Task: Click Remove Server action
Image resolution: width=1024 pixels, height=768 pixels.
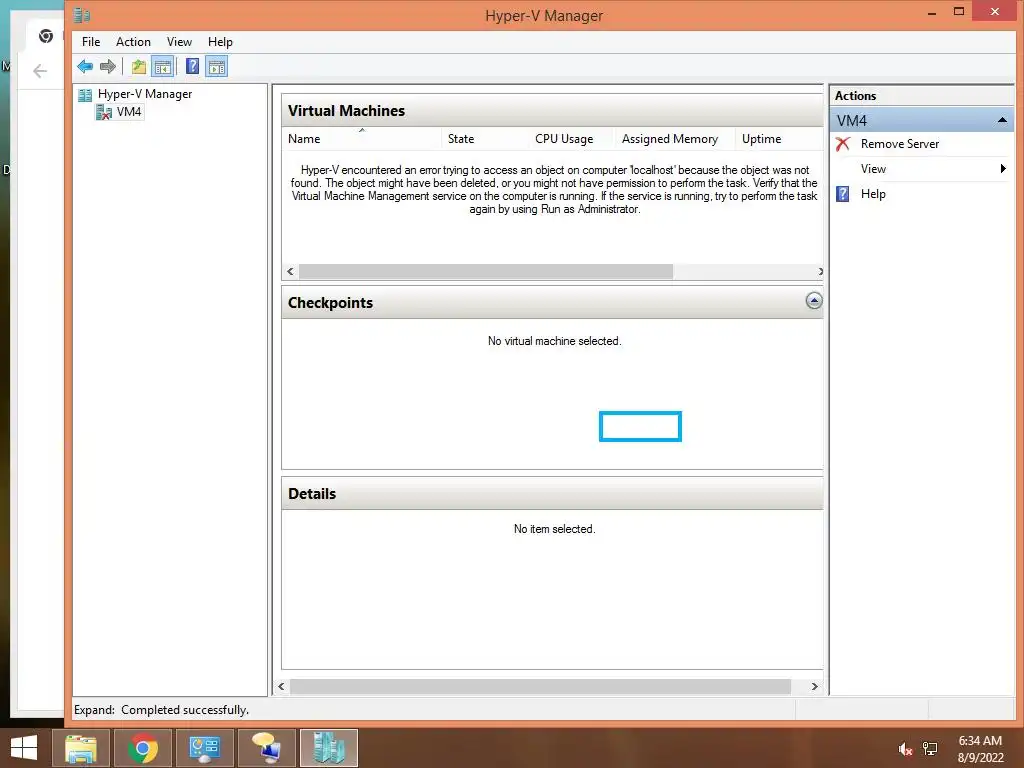Action: [899, 144]
